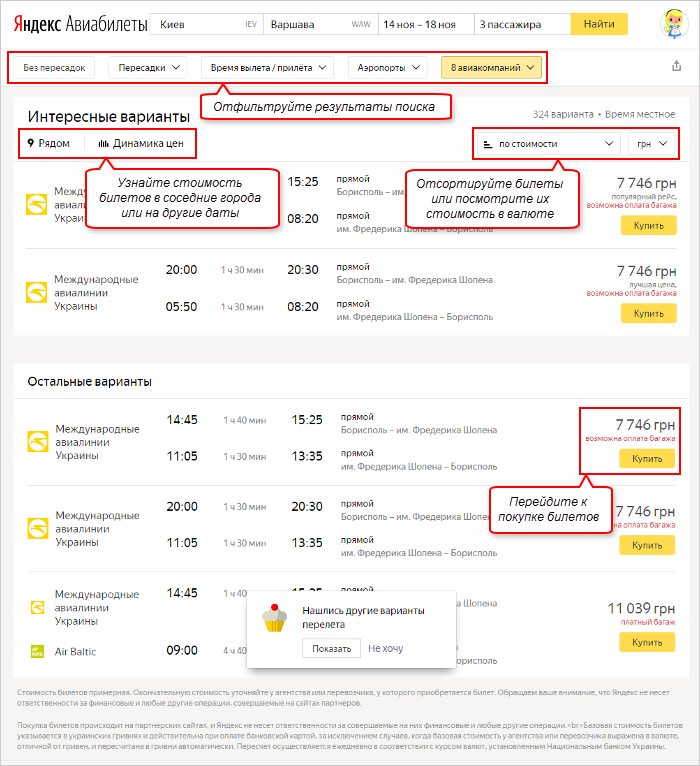Expand the Пересадки filter dropdown

coord(149,67)
